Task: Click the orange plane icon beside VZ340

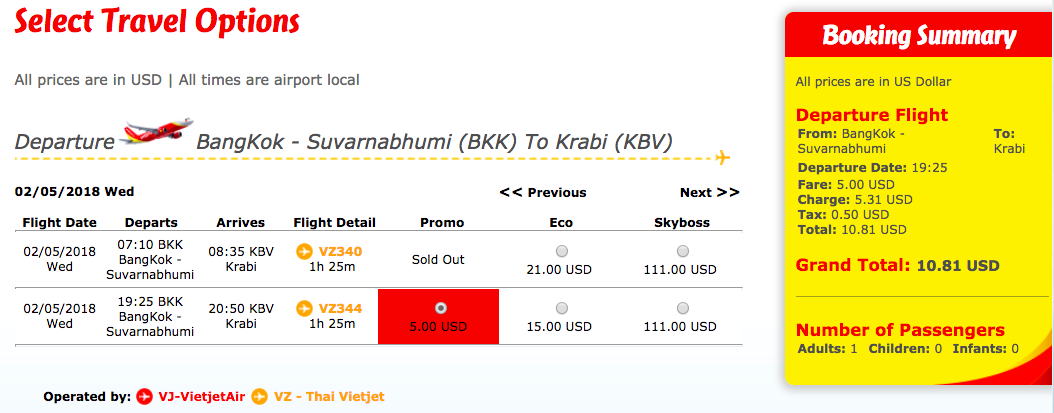Action: (304, 252)
